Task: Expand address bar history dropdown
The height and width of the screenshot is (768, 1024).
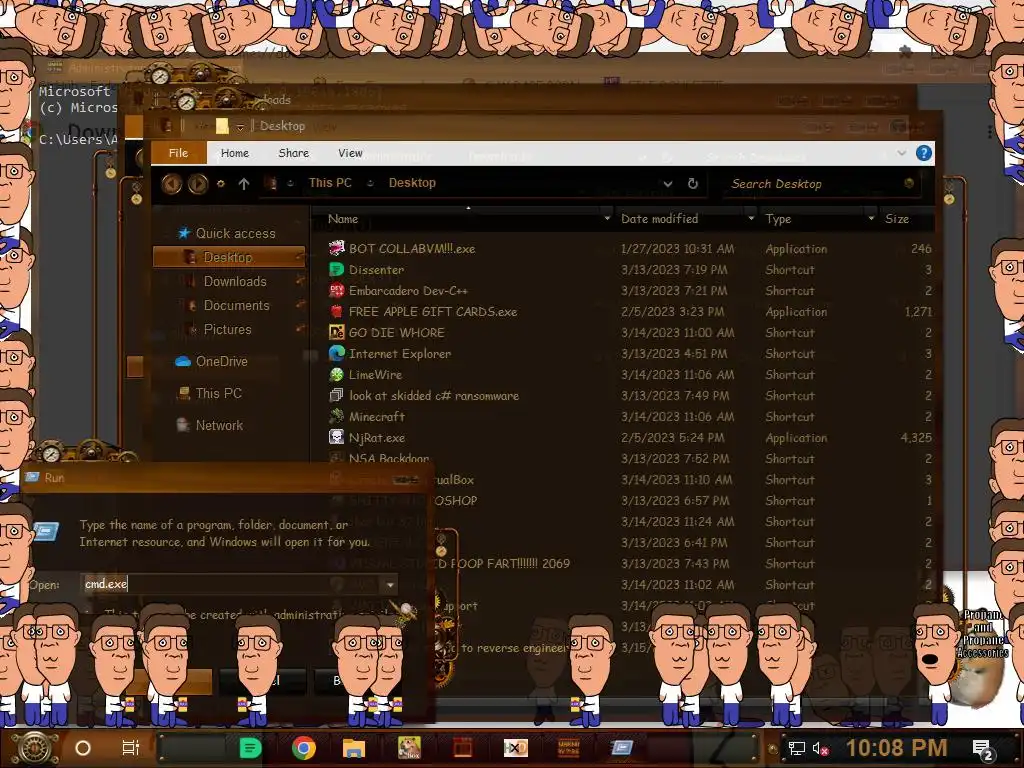Action: coord(667,184)
